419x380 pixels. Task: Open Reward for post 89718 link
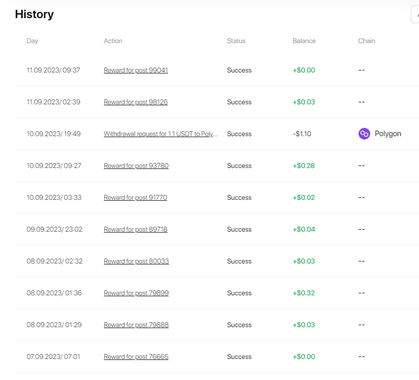[135, 229]
